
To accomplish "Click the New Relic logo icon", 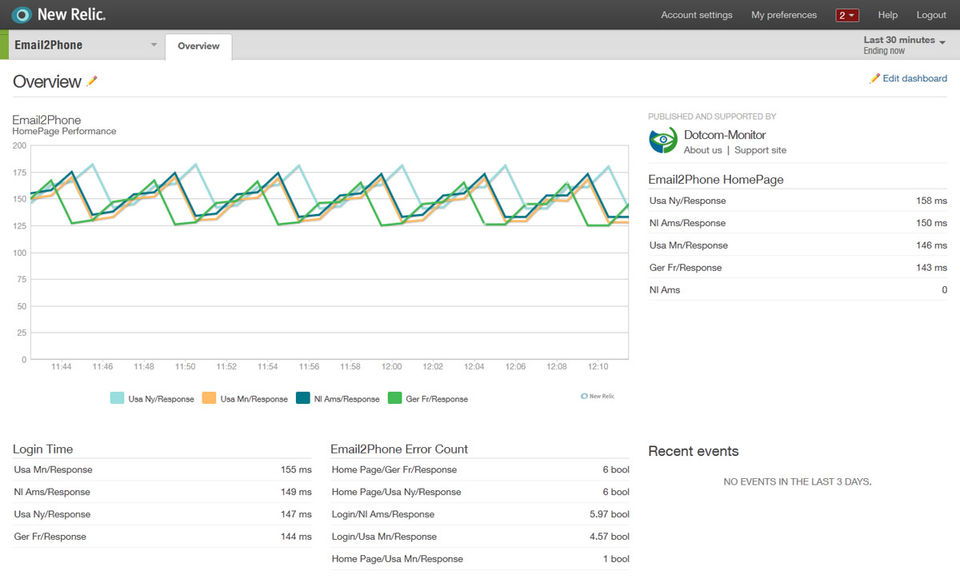I will pyautogui.click(x=21, y=15).
